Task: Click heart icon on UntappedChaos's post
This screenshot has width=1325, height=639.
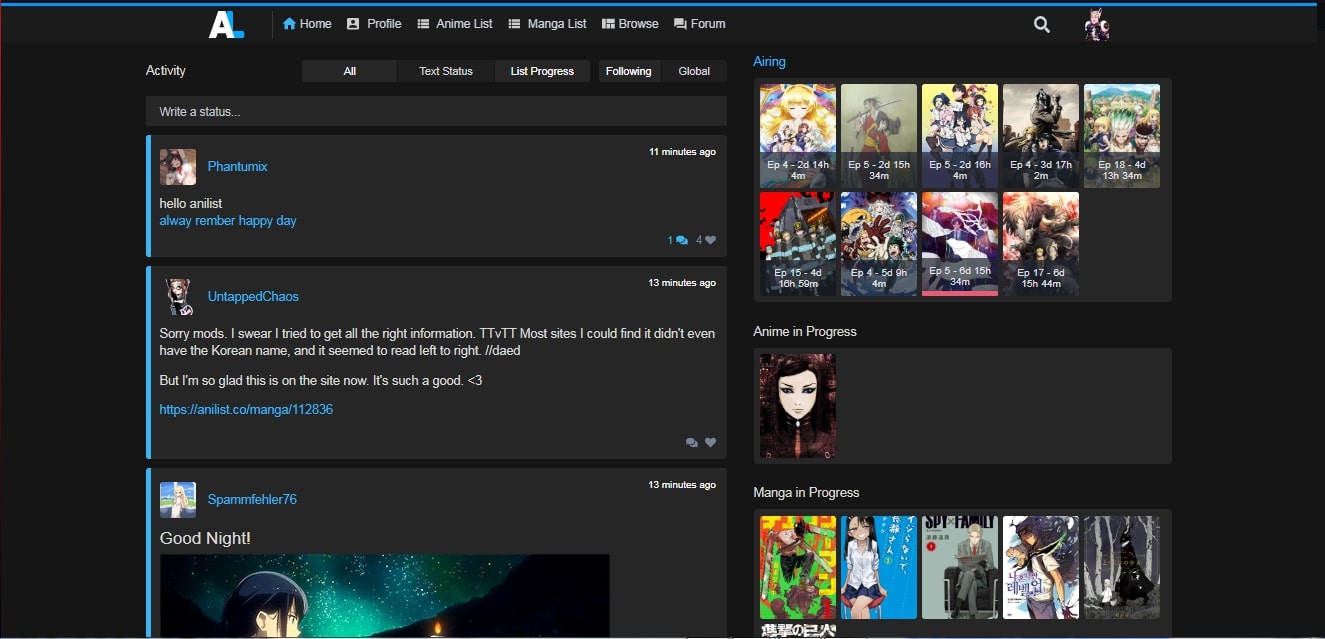Action: tap(711, 442)
